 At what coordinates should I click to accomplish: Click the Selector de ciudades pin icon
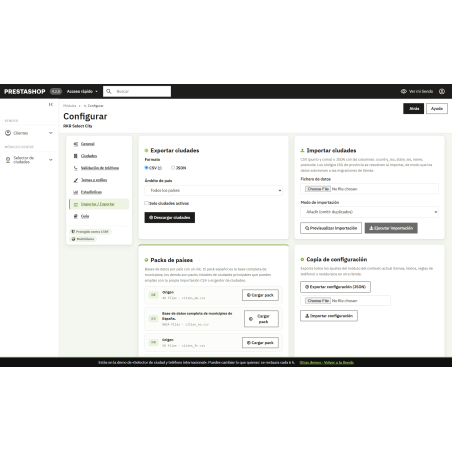tap(8, 160)
